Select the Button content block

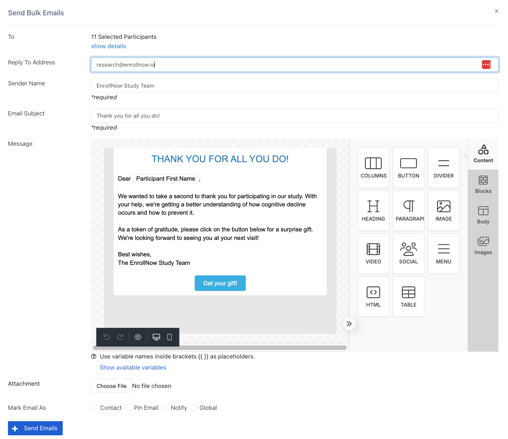[x=408, y=168]
